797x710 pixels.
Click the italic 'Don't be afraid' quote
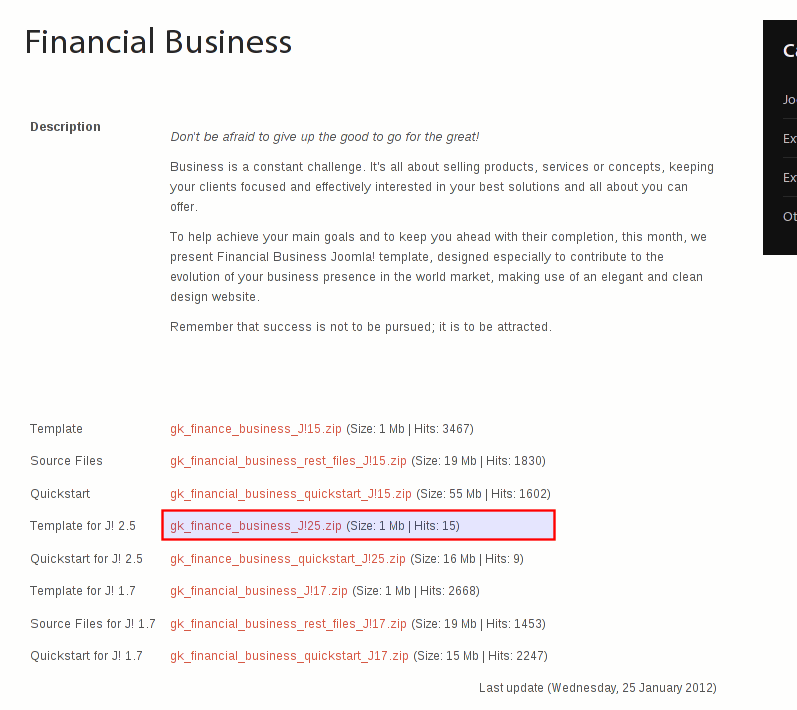coord(324,137)
